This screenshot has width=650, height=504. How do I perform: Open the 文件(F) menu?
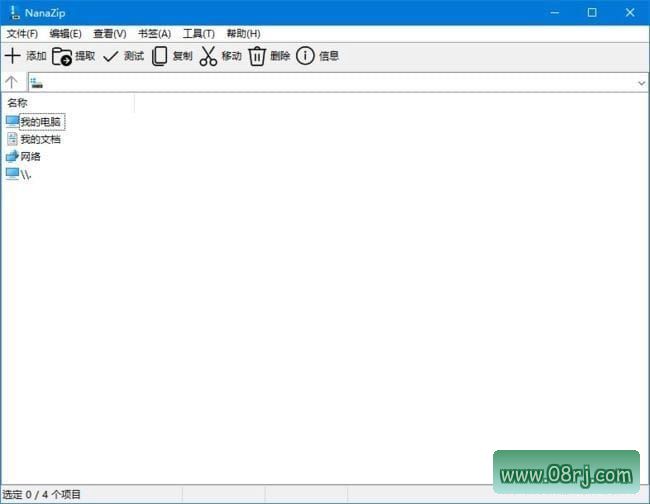point(22,34)
